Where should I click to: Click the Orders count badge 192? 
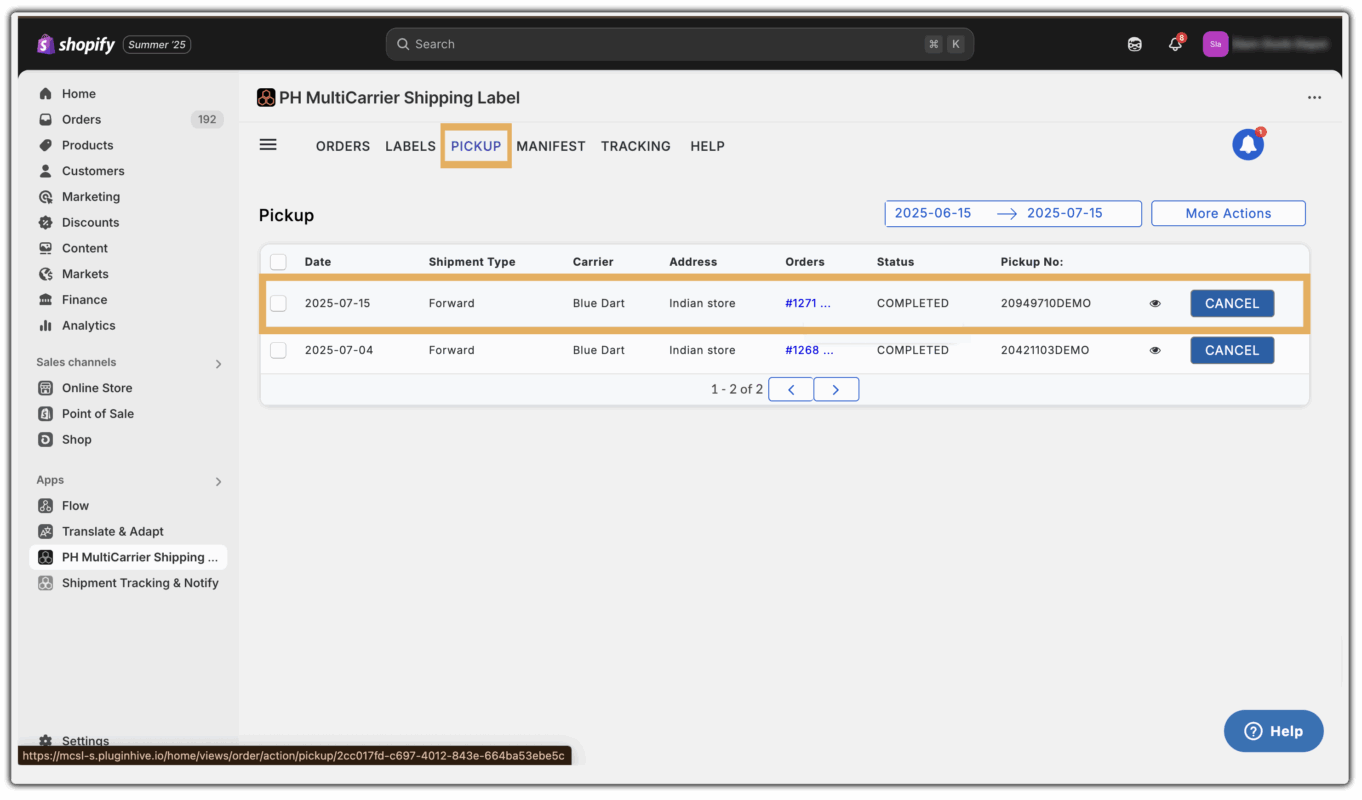click(207, 119)
